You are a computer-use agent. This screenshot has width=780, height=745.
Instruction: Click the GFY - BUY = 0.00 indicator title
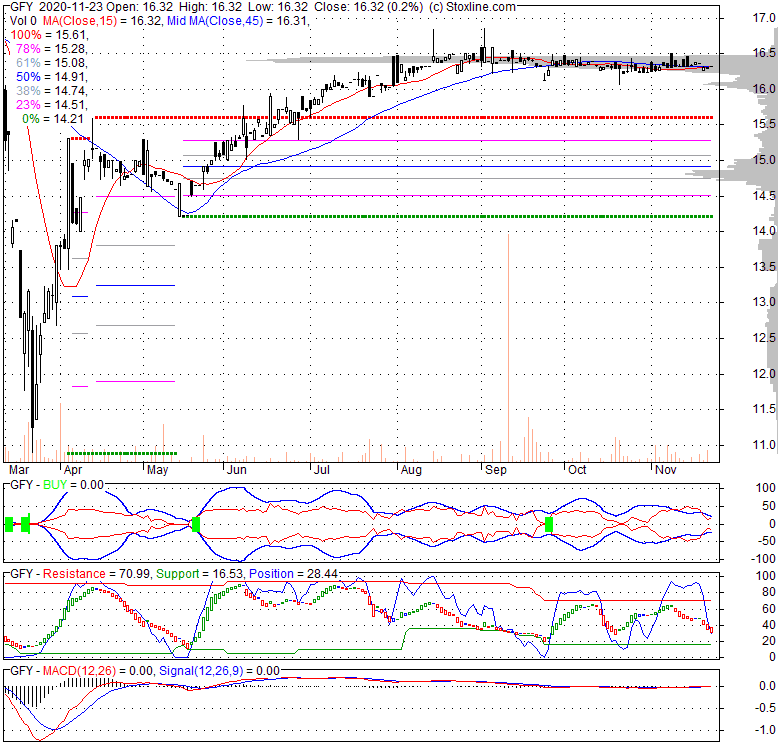[x=57, y=485]
